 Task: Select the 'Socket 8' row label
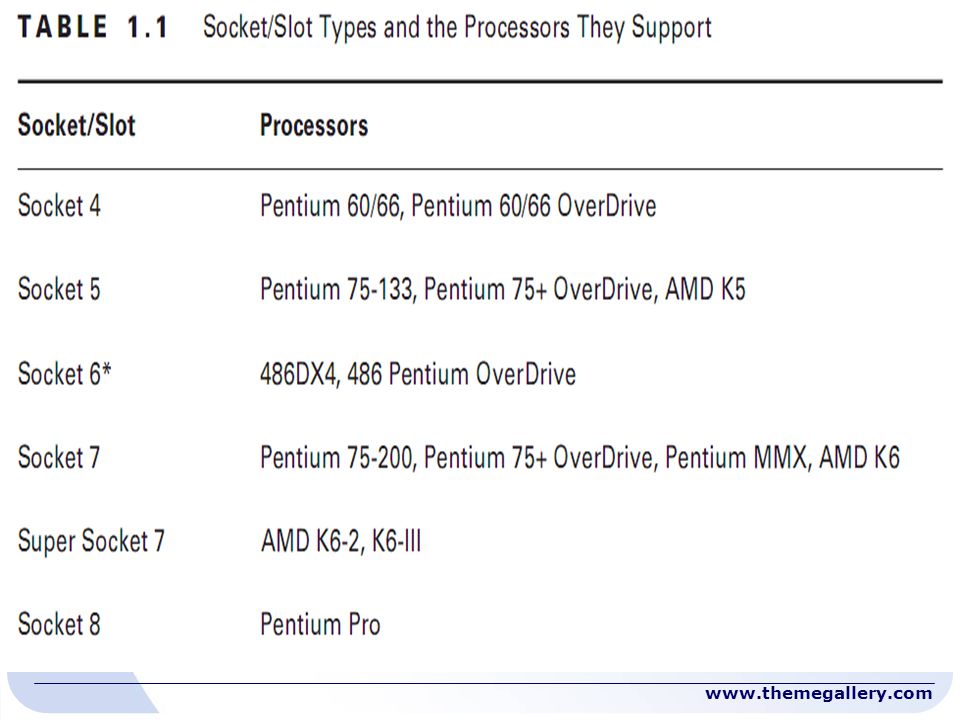pyautogui.click(x=59, y=624)
